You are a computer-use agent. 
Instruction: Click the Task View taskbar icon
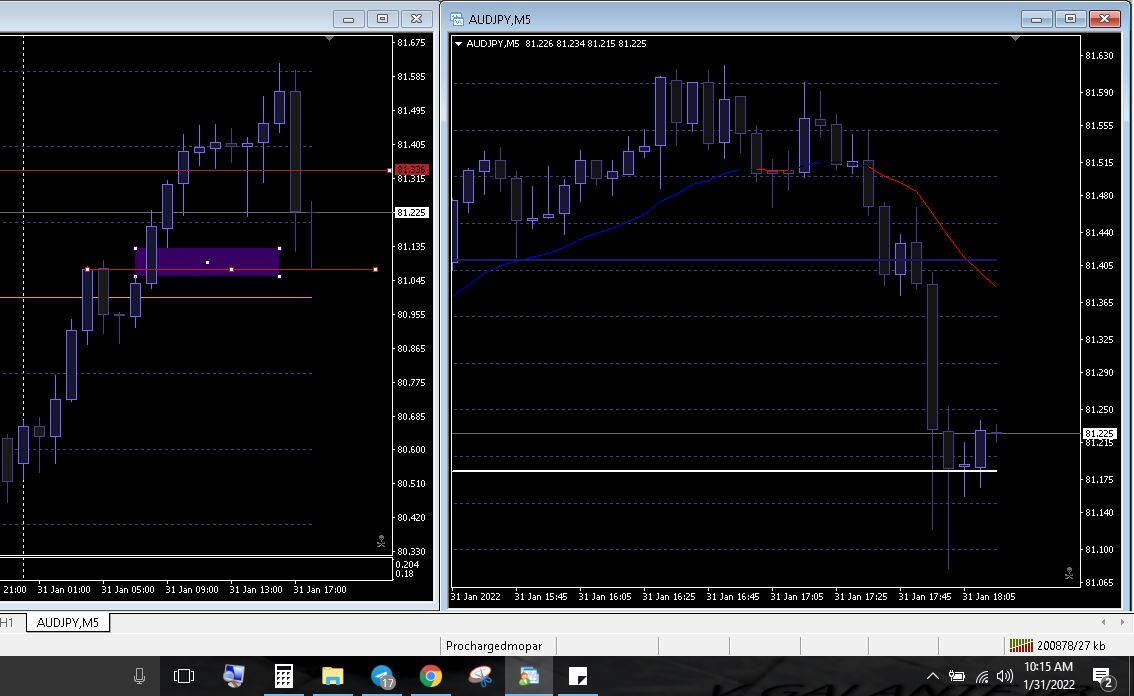(x=184, y=676)
